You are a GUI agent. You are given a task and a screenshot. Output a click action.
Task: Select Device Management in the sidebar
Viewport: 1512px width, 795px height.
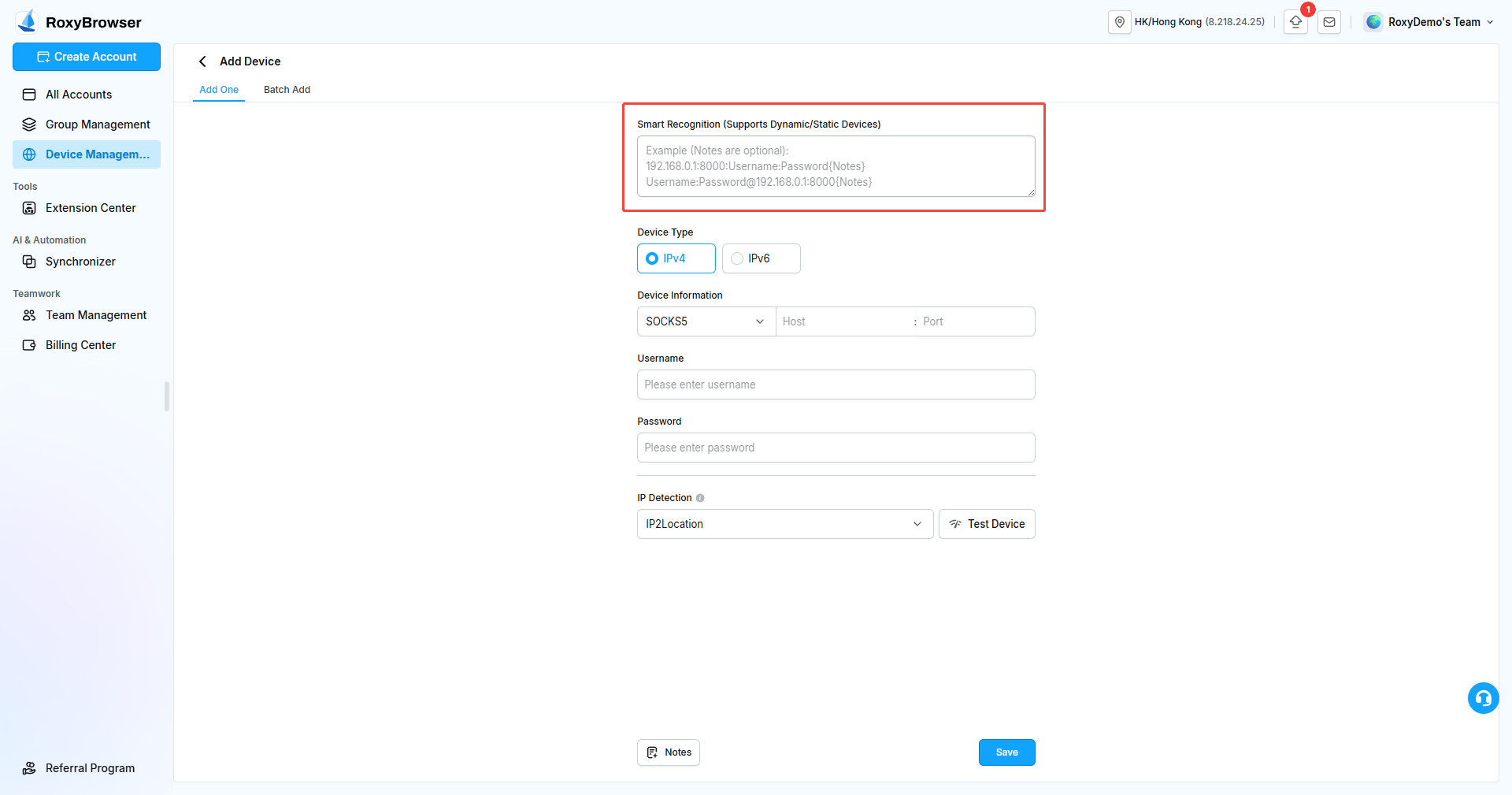pos(87,154)
